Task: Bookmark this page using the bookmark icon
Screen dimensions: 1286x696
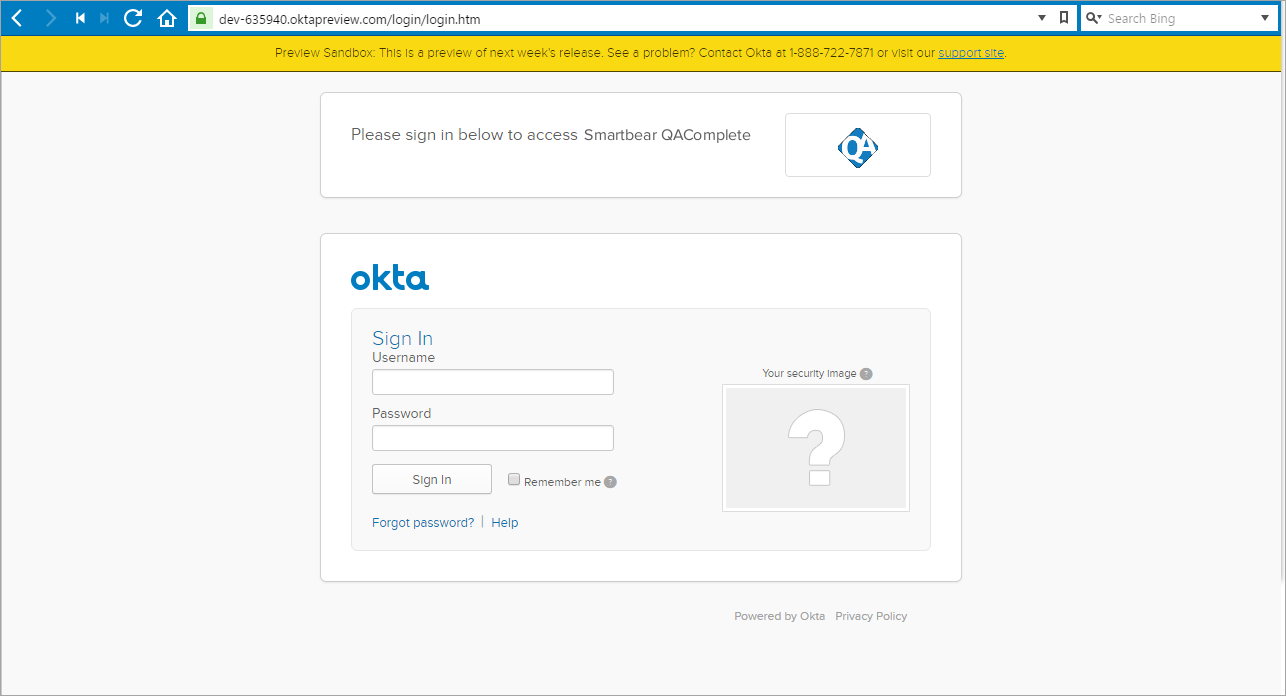Action: click(1063, 17)
